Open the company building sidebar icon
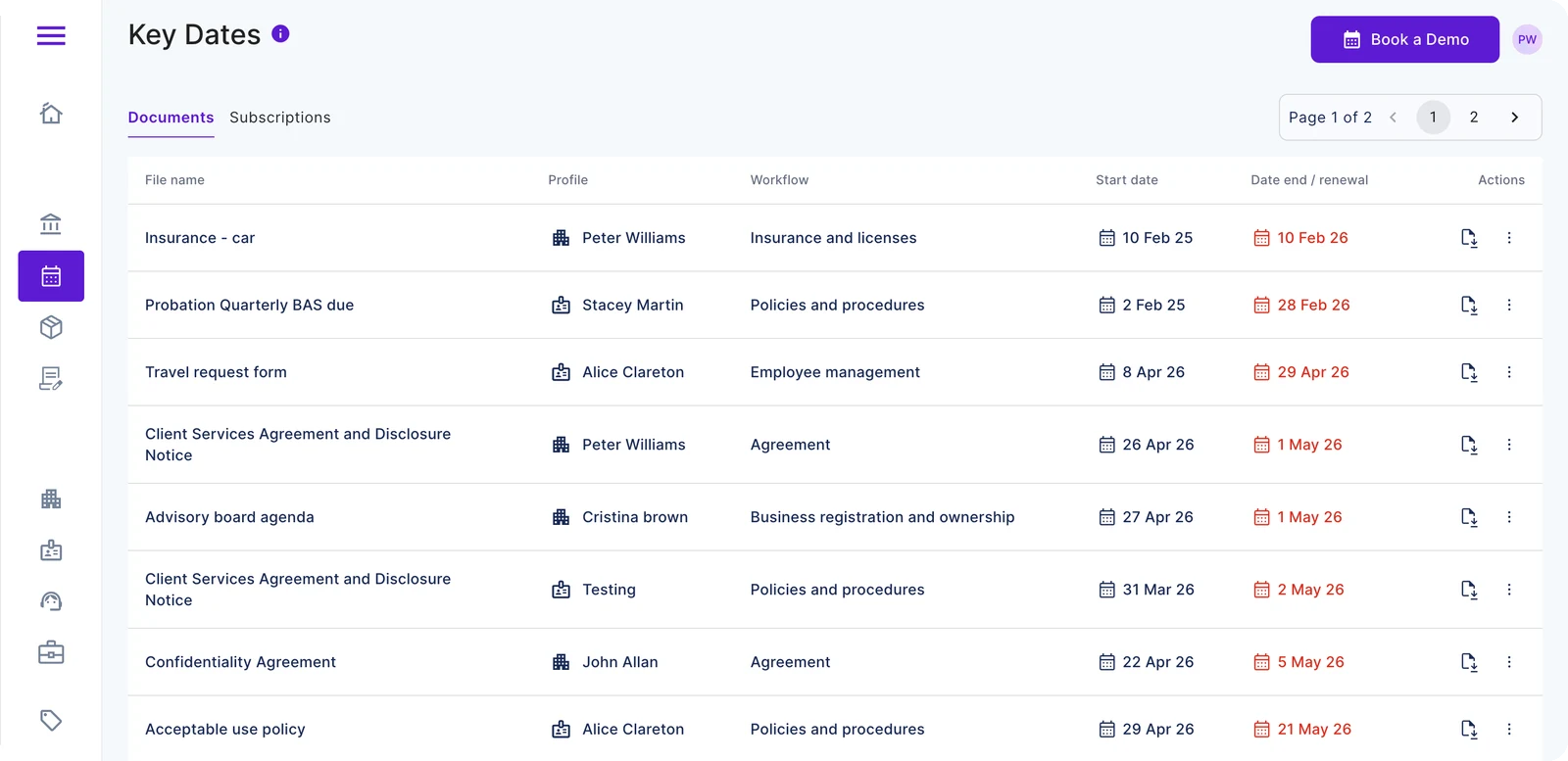The width and height of the screenshot is (1568, 761). click(51, 499)
